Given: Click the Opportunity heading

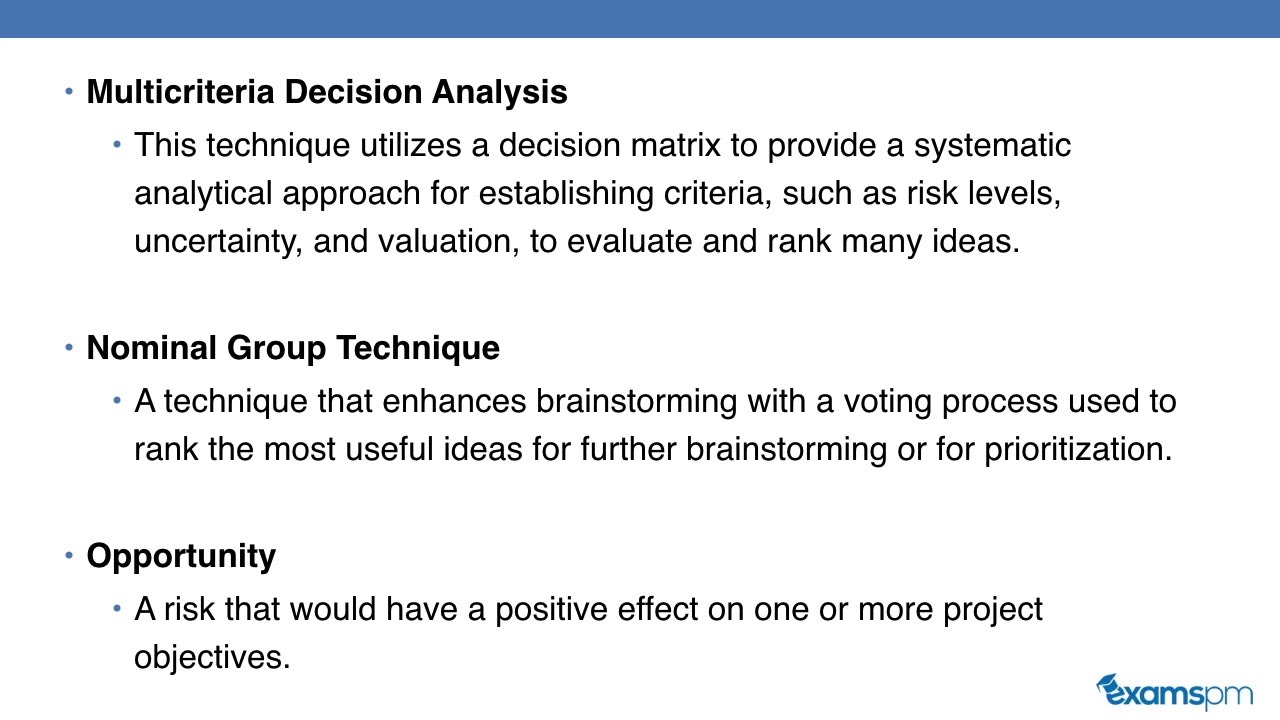Looking at the screenshot, I should [x=181, y=556].
